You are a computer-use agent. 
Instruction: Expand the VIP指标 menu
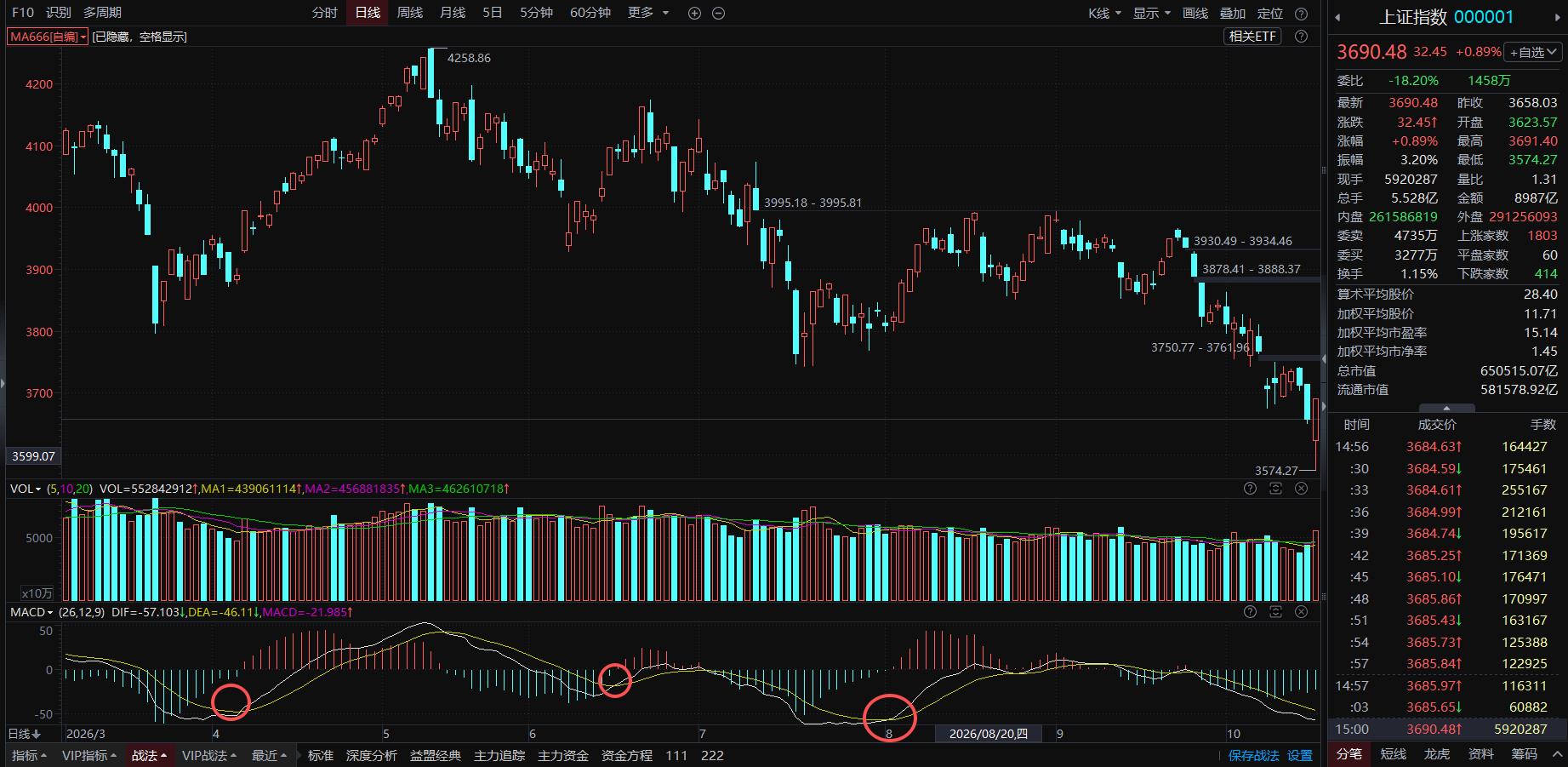click(x=90, y=755)
